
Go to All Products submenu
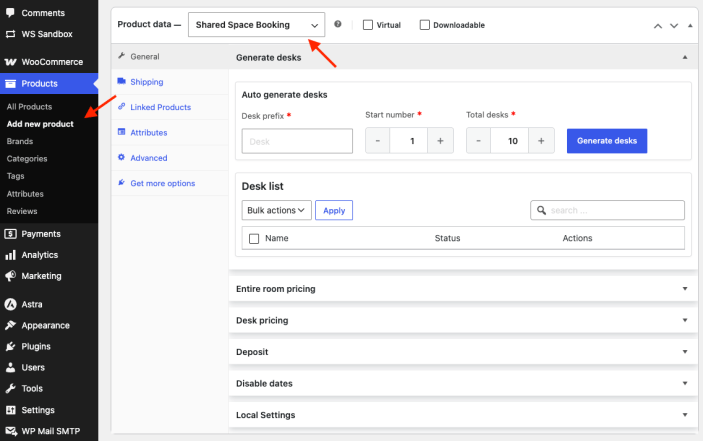click(29, 107)
